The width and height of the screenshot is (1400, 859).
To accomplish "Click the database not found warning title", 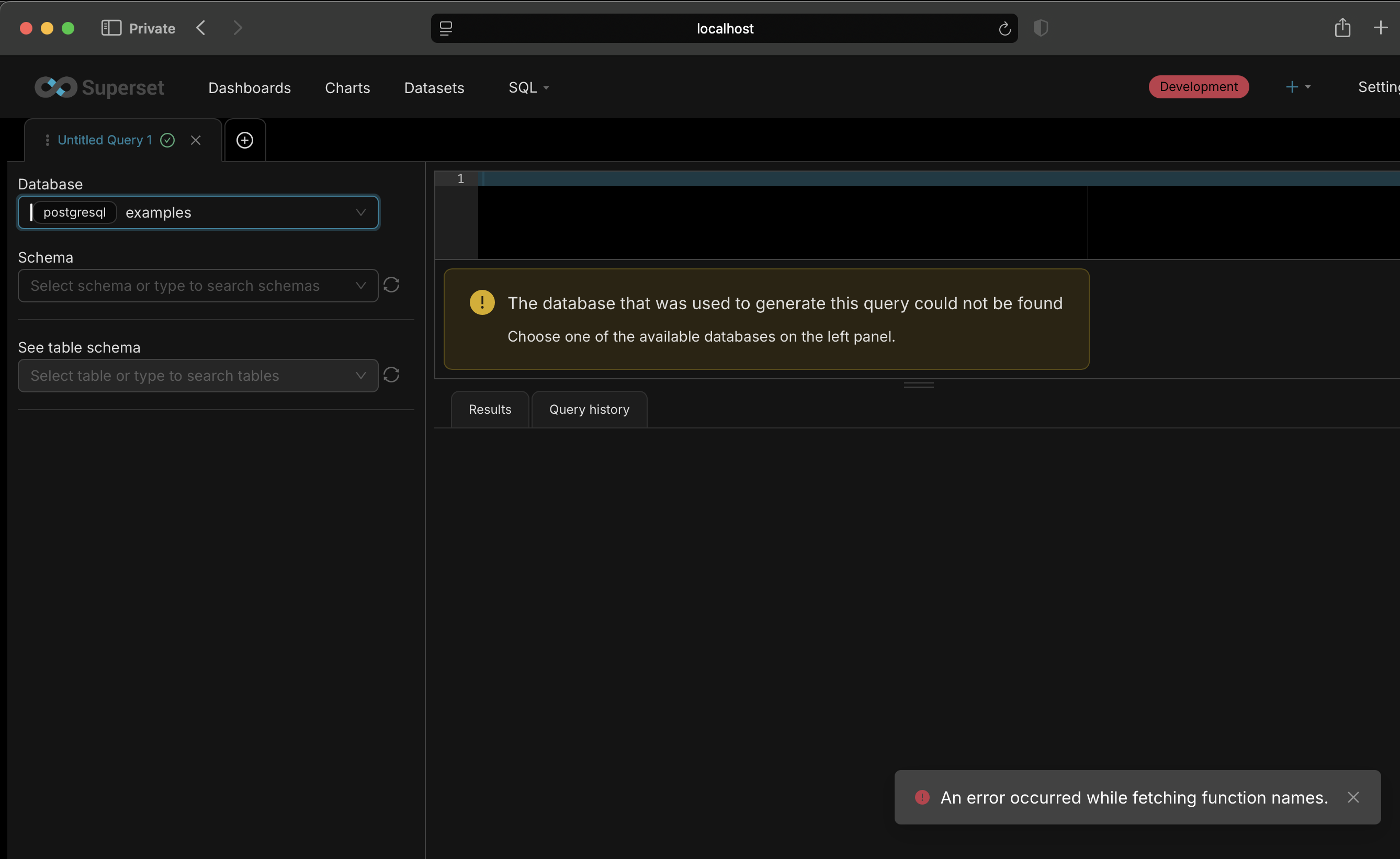I will pyautogui.click(x=785, y=303).
